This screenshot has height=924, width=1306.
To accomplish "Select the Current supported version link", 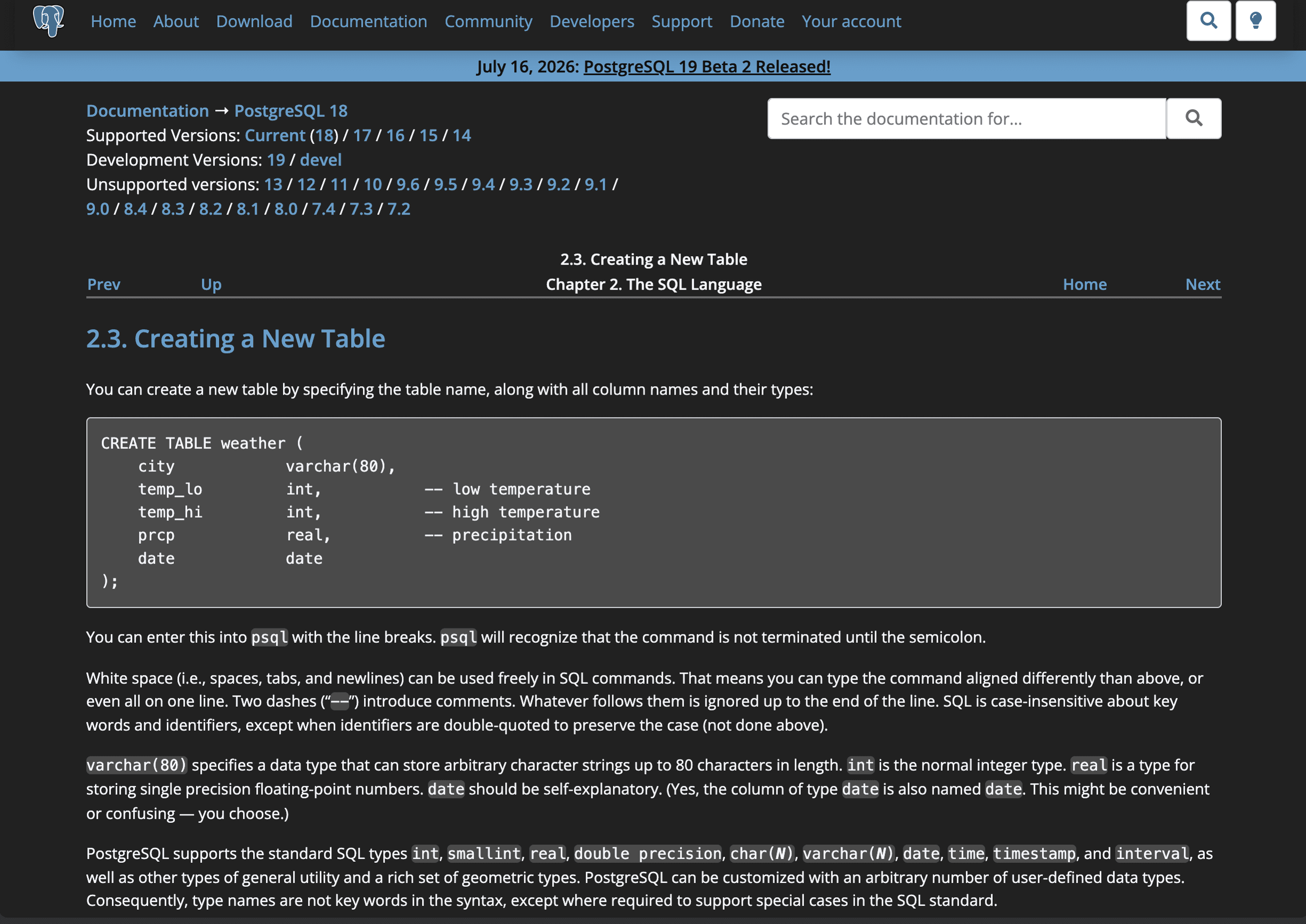I will (x=275, y=135).
